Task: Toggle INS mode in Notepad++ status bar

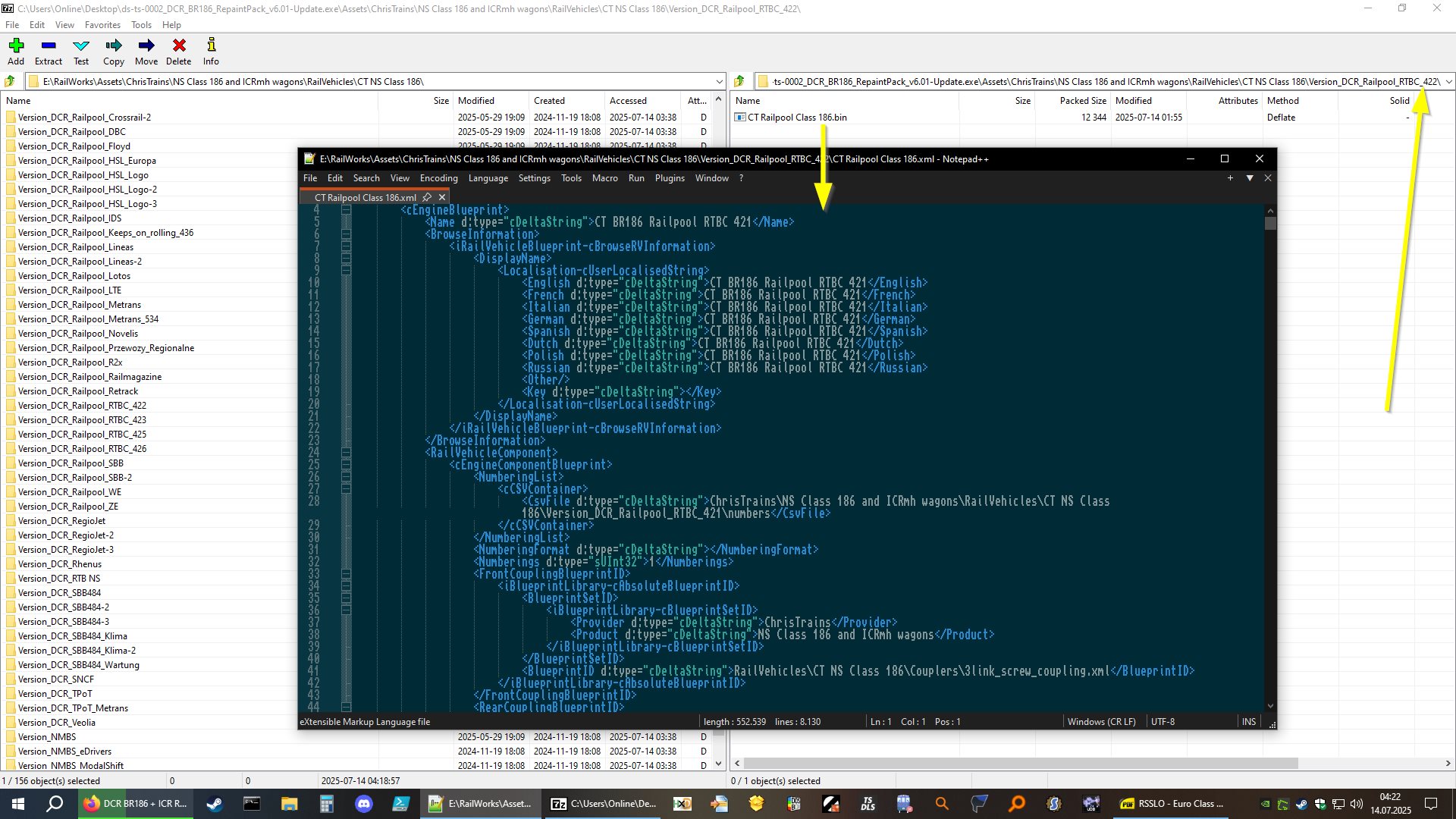Action: click(x=1248, y=722)
